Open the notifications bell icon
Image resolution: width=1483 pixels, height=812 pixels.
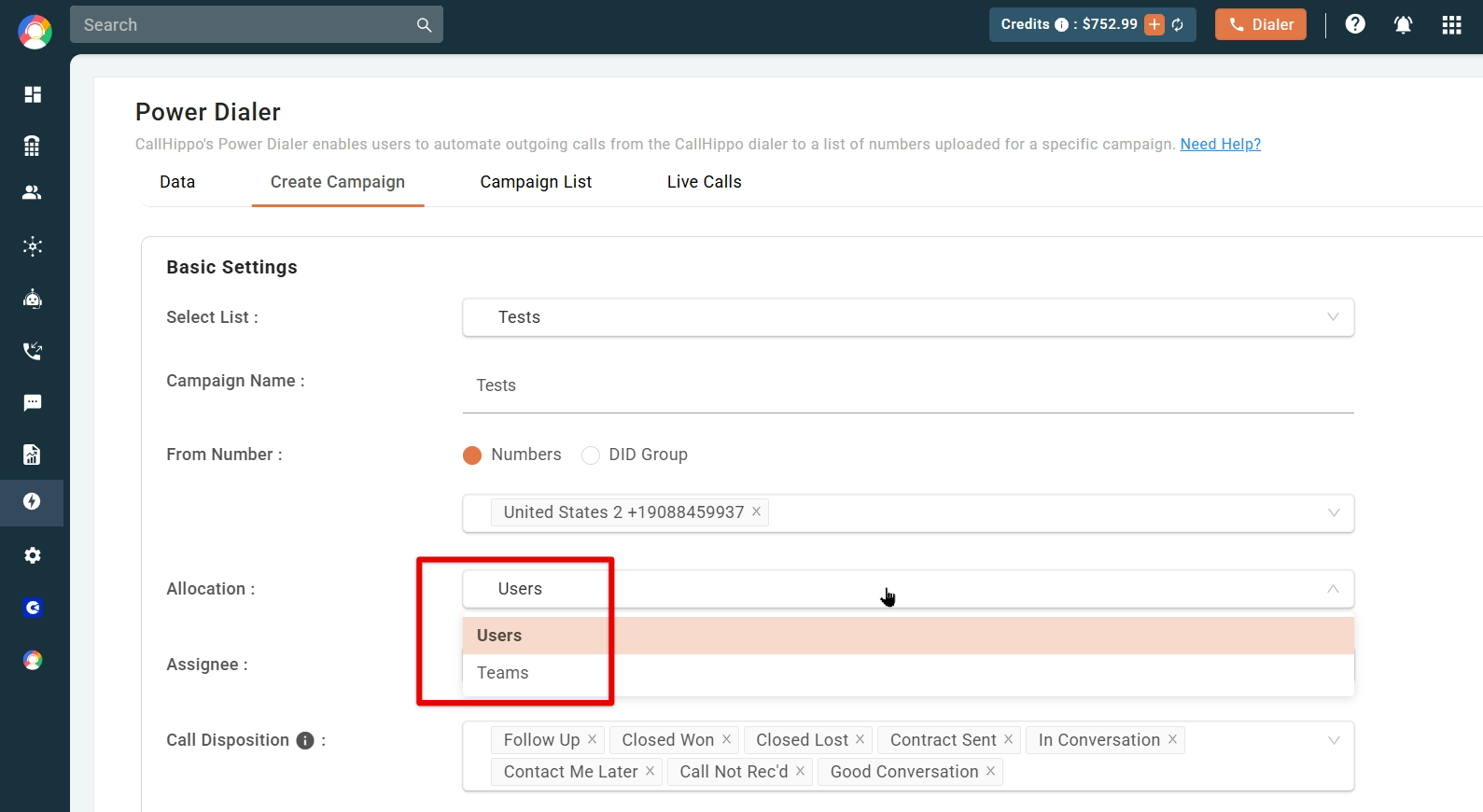tap(1403, 24)
